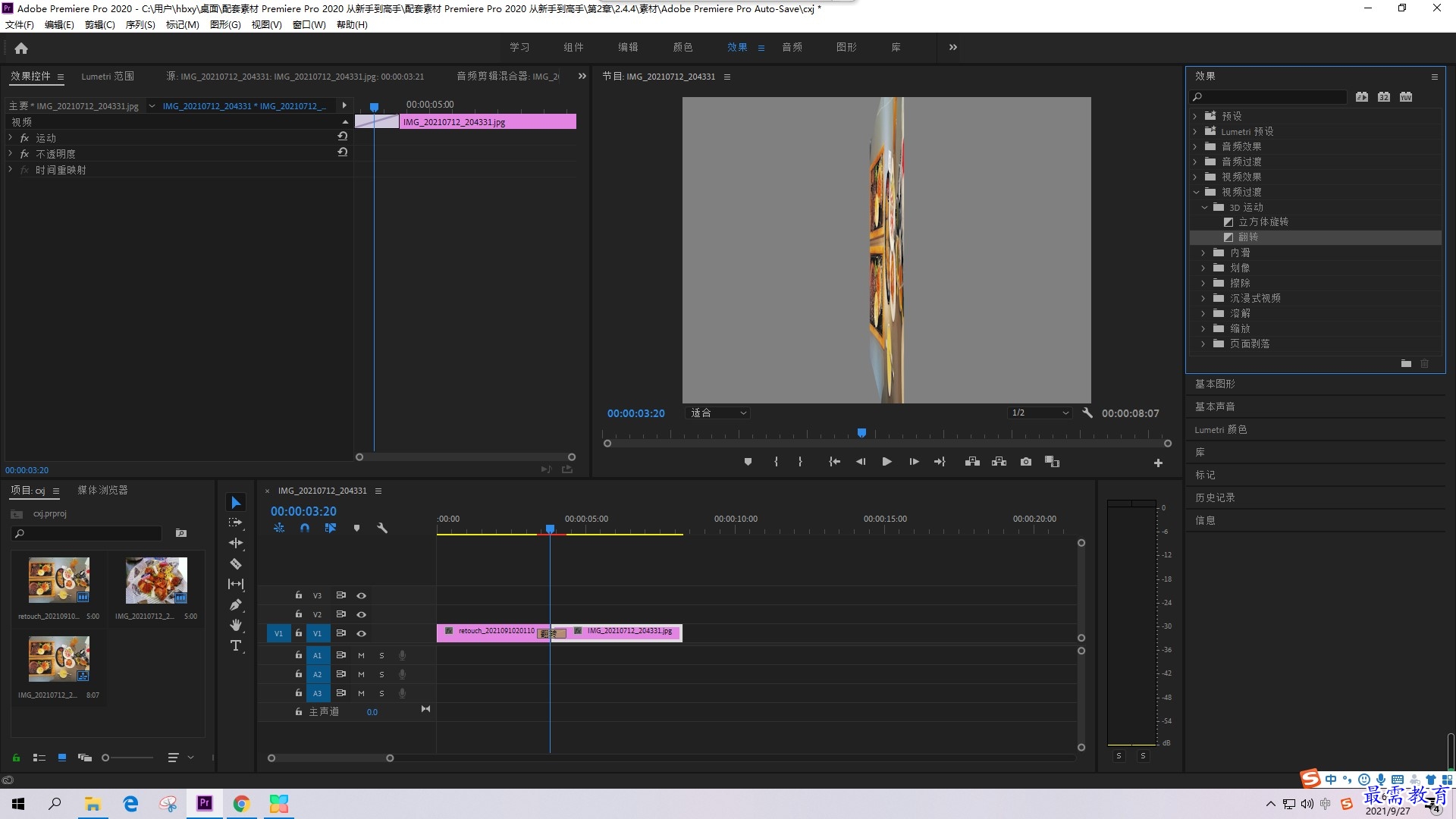Toggle V2 track output eye

coord(362,615)
